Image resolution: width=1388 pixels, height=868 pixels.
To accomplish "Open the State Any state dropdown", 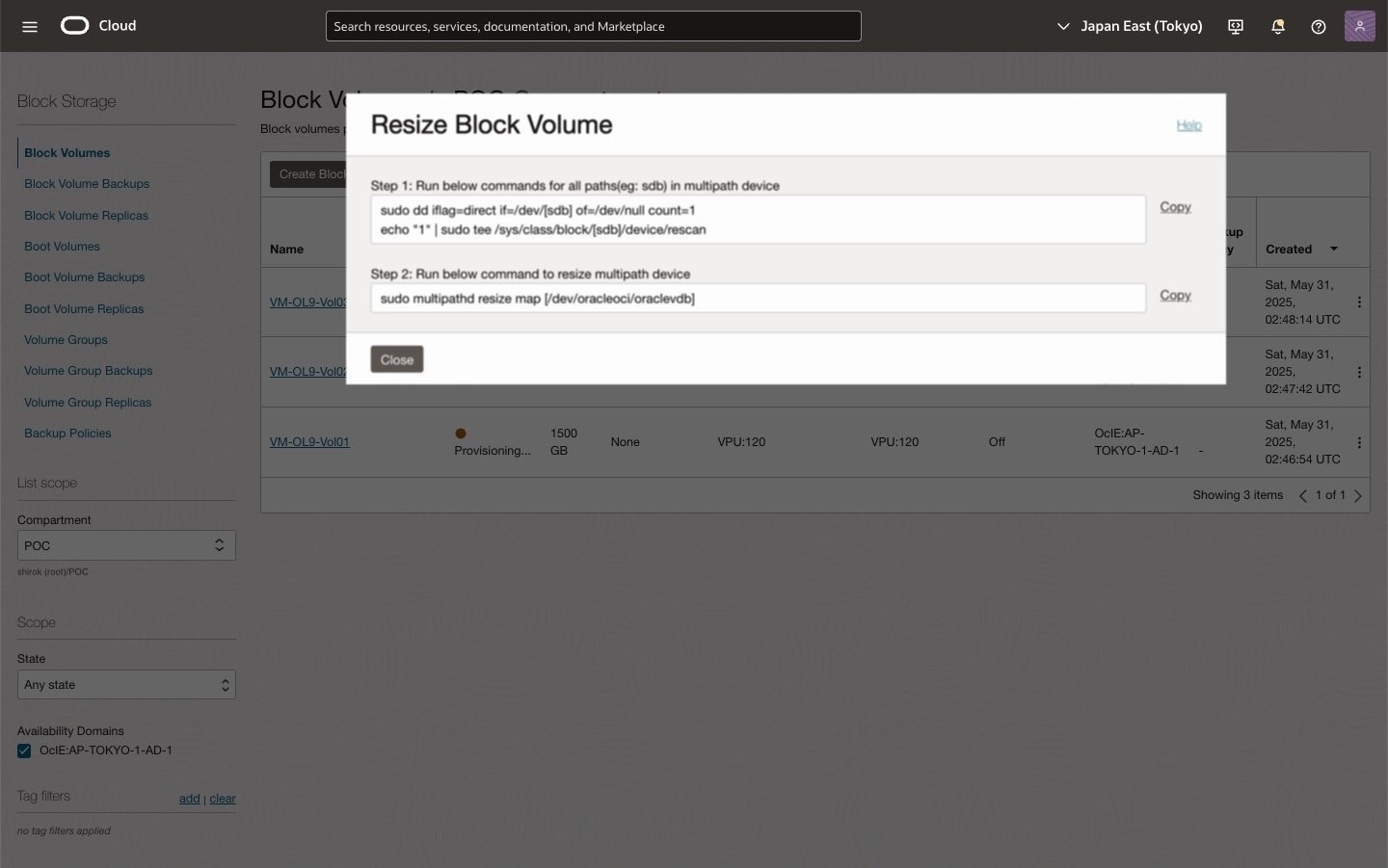I will tap(126, 685).
